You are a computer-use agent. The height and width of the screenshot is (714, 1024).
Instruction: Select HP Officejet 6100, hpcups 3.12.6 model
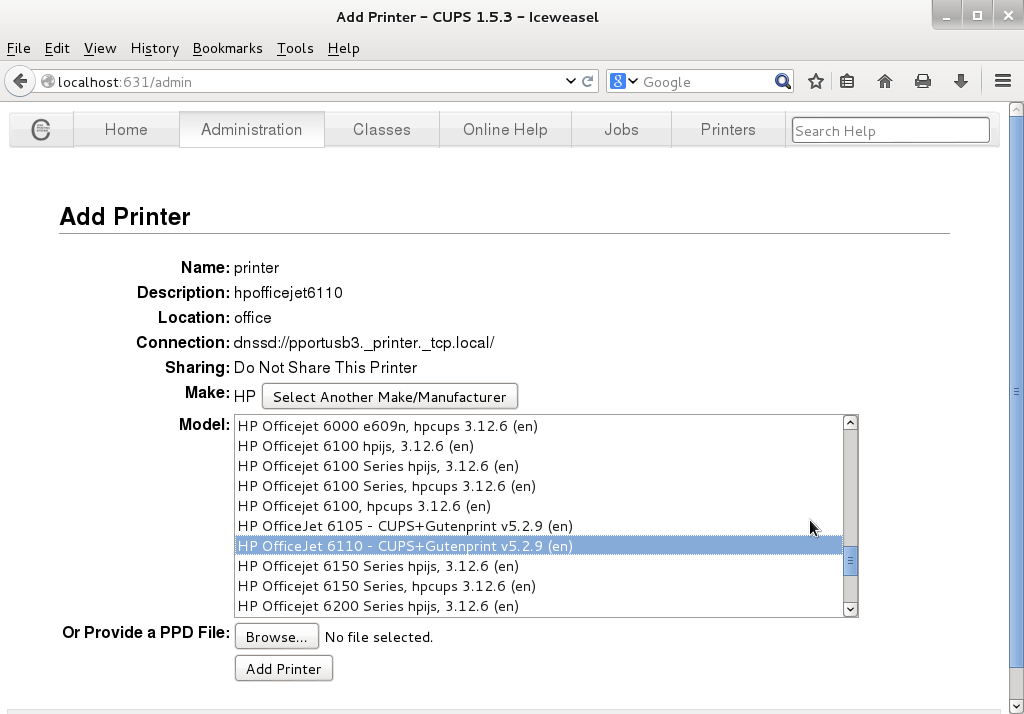[x=539, y=506]
